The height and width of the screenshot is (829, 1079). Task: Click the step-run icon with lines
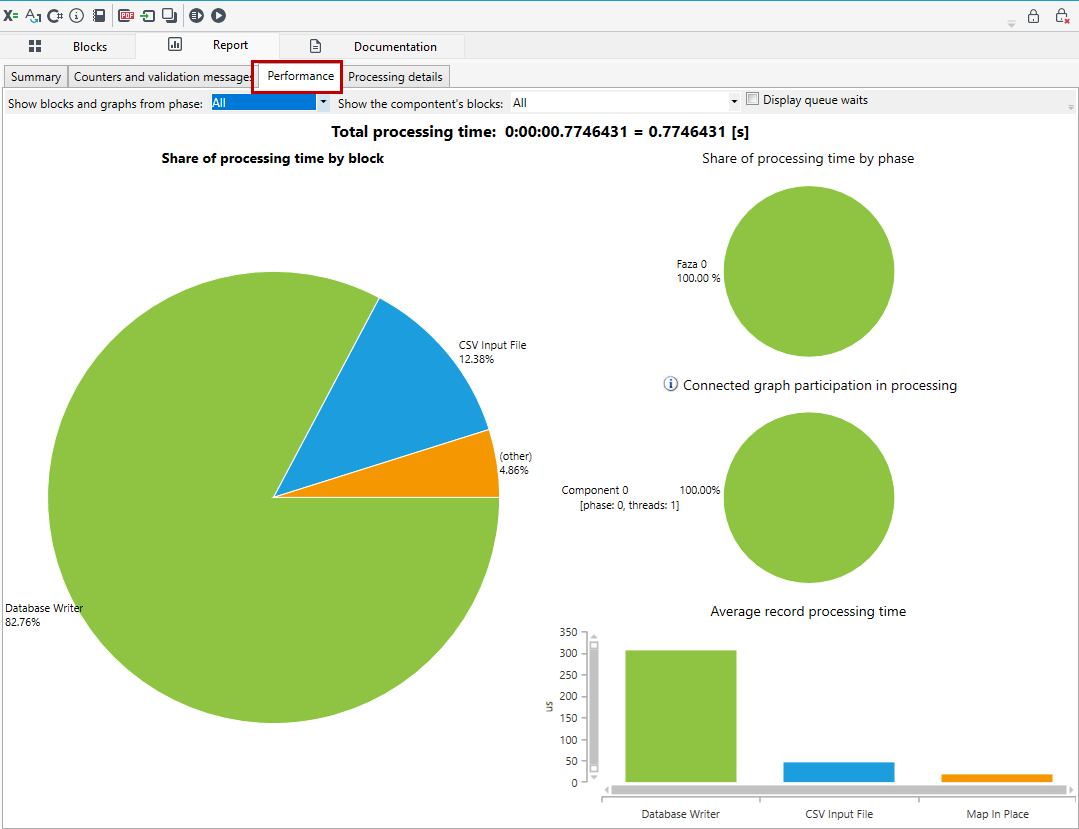point(197,15)
